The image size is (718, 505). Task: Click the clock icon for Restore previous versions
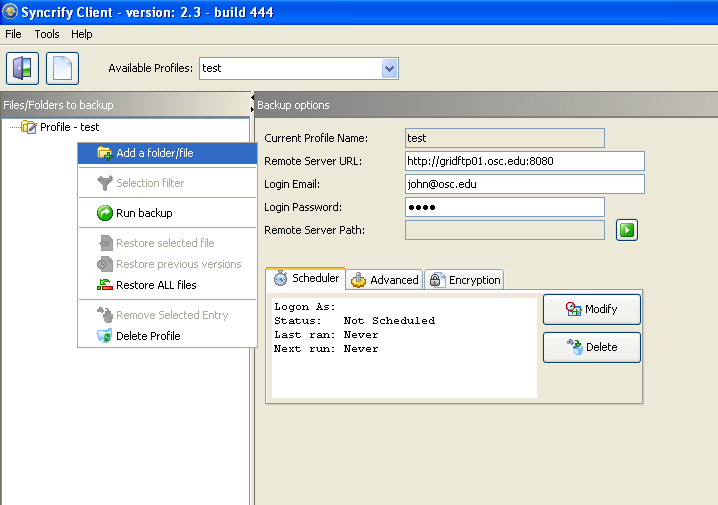point(104,264)
